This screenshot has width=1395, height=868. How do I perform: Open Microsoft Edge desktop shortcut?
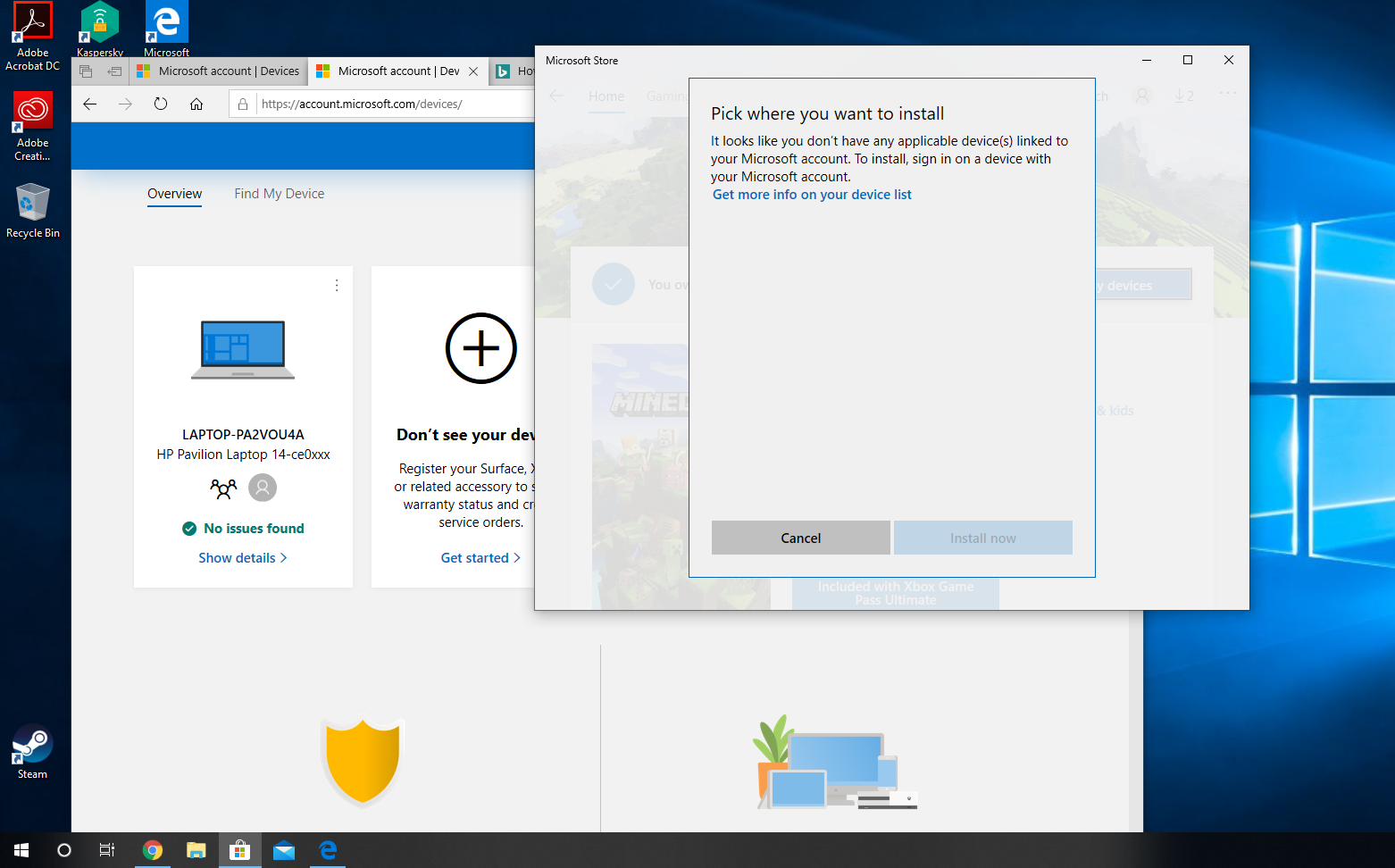tap(167, 29)
